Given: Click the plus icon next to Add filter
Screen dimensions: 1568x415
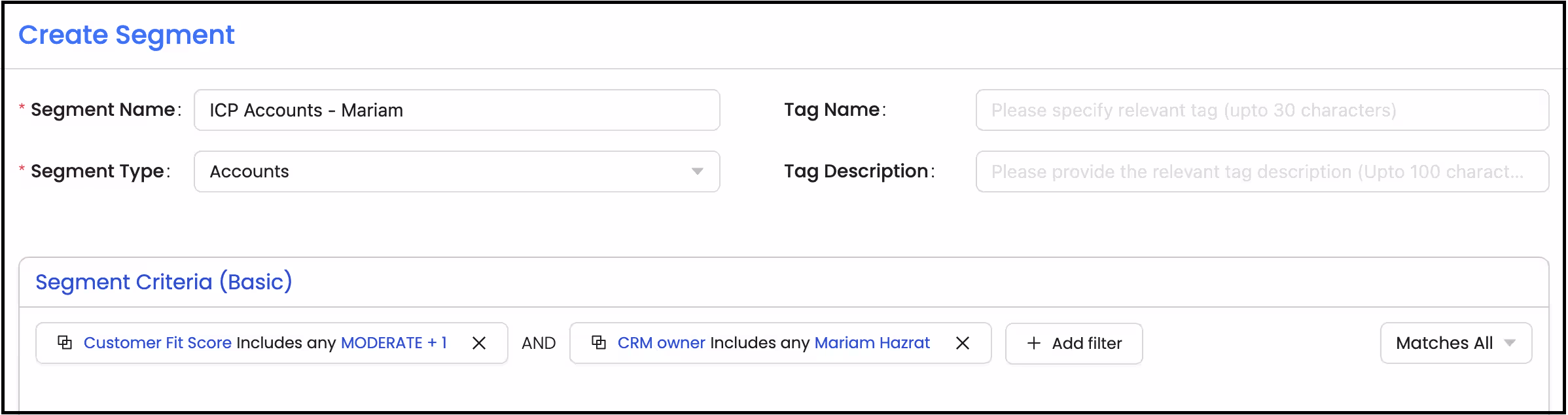Looking at the screenshot, I should click(x=1034, y=343).
